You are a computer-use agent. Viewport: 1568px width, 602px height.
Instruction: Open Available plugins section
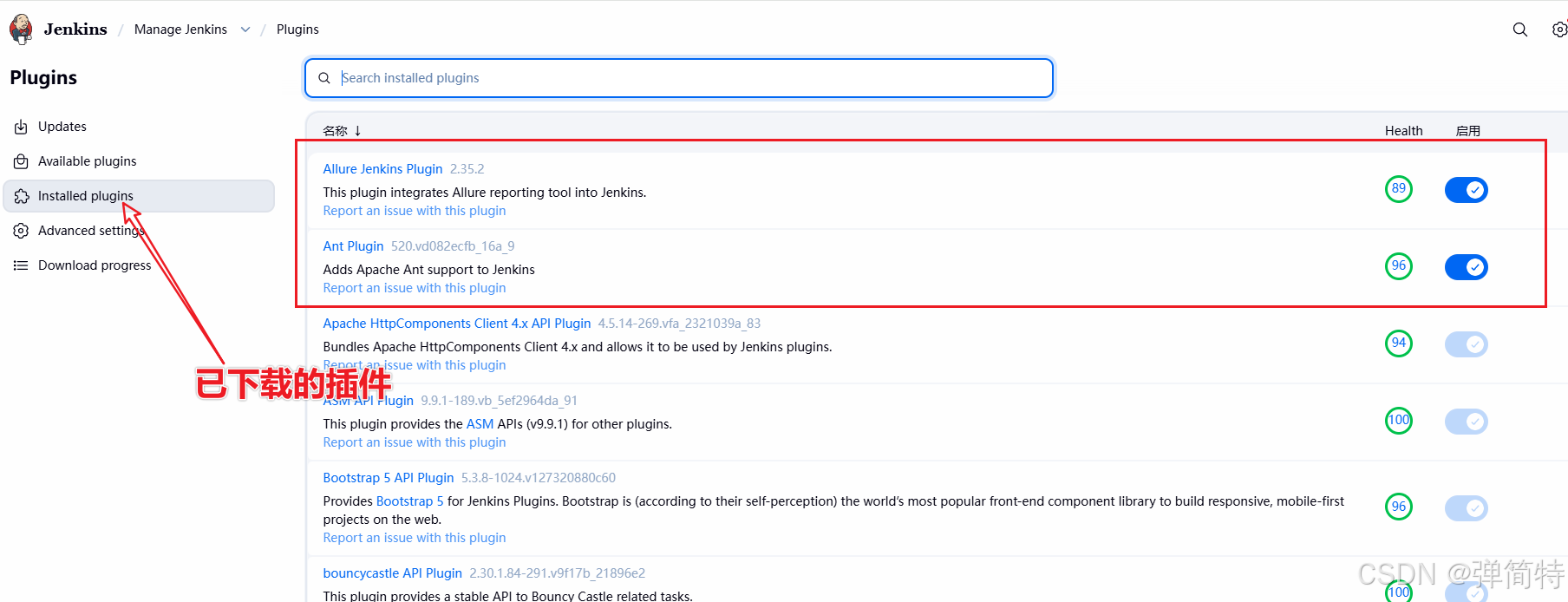[x=139, y=161]
